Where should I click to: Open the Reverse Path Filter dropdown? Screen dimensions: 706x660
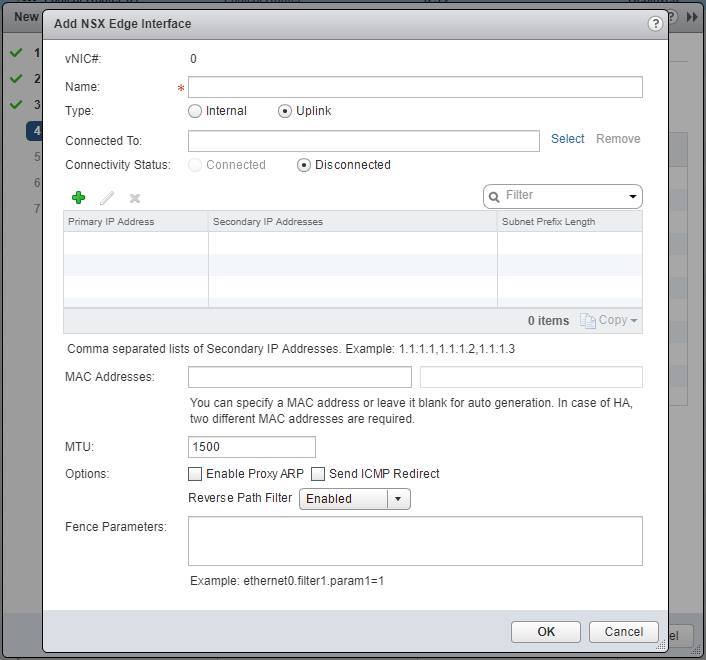click(397, 498)
